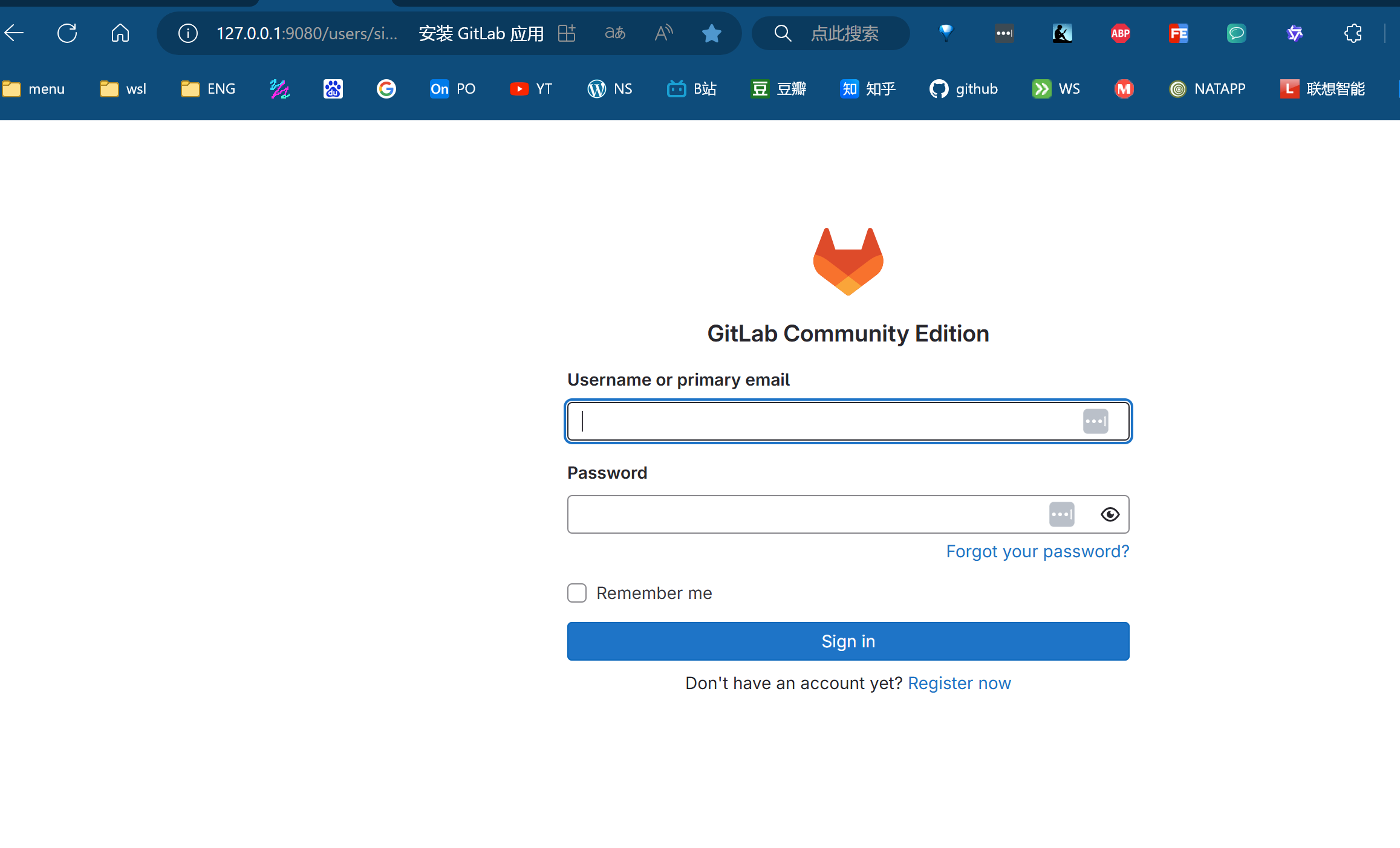Open the split screen grid icon
Screen dimensions: 1400x848
(x=567, y=33)
